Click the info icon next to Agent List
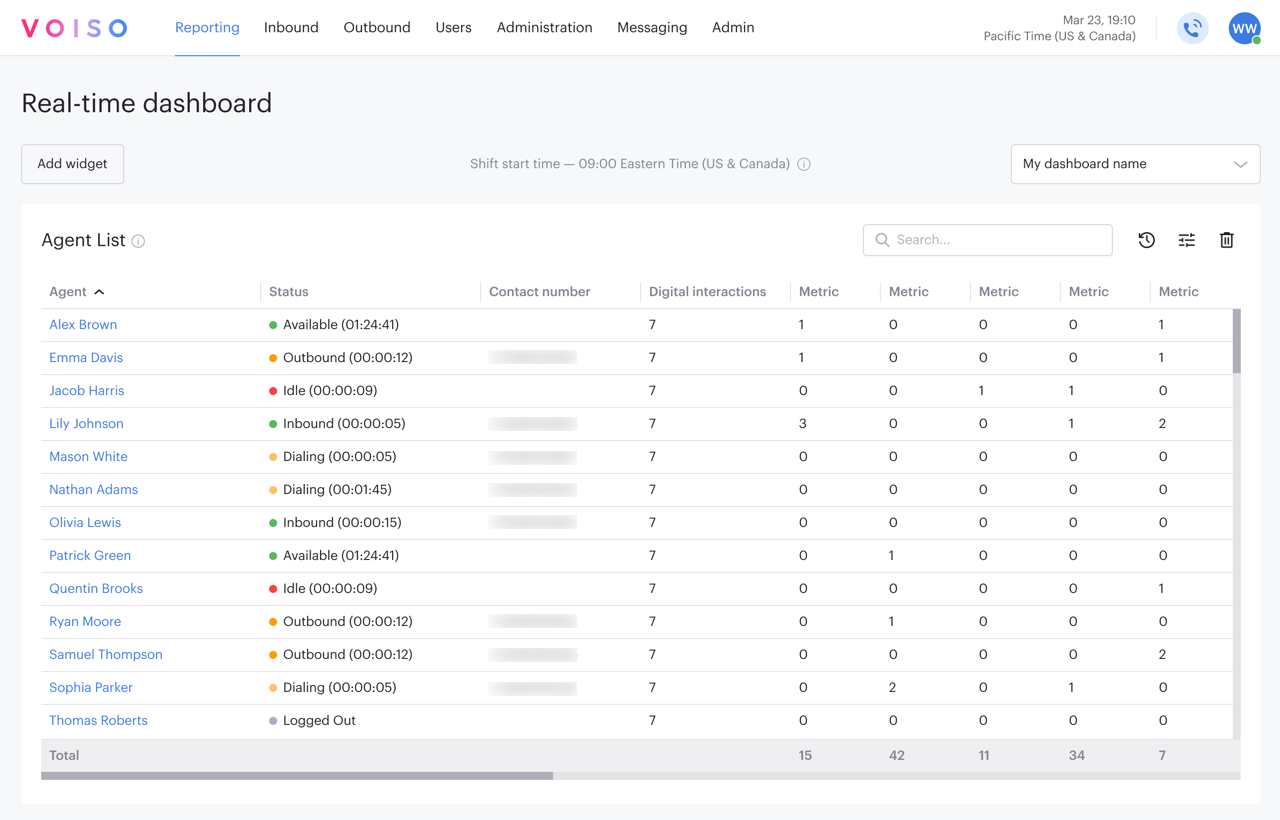This screenshot has height=820, width=1280. pos(139,241)
